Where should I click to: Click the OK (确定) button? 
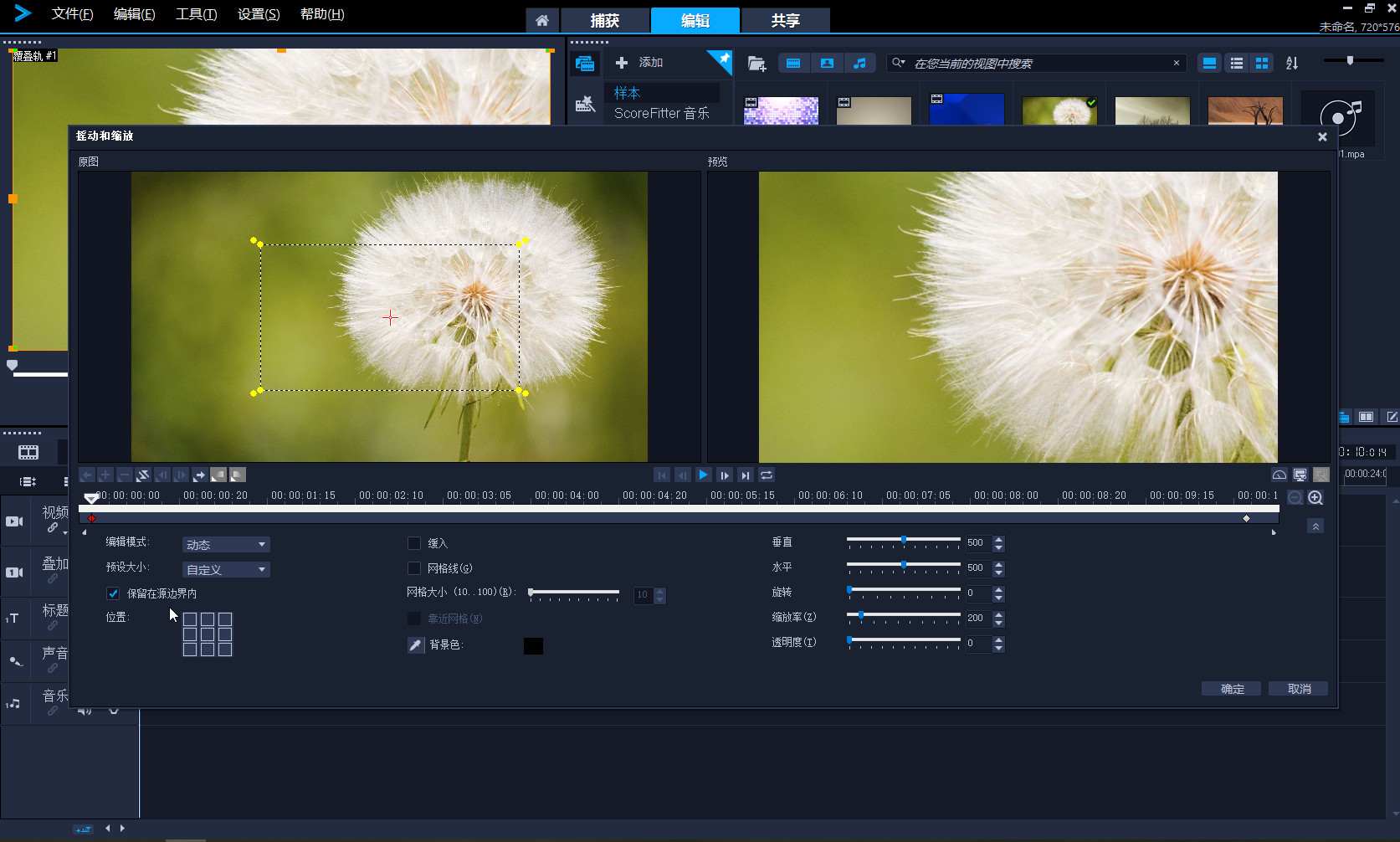coord(1232,689)
